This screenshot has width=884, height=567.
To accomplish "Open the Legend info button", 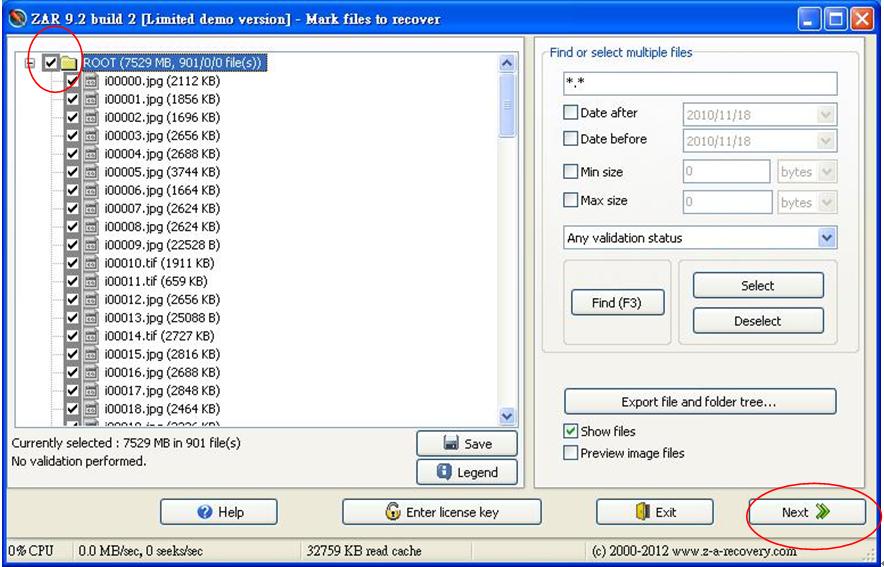I will [467, 472].
